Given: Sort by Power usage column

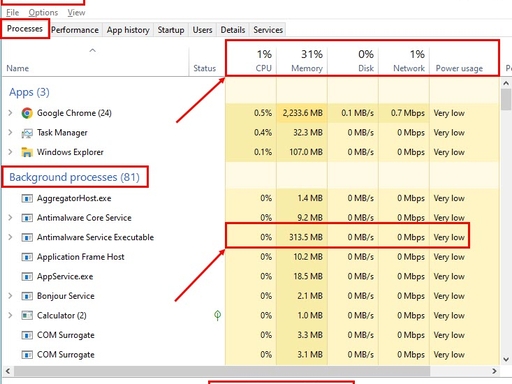Looking at the screenshot, I should [464, 61].
